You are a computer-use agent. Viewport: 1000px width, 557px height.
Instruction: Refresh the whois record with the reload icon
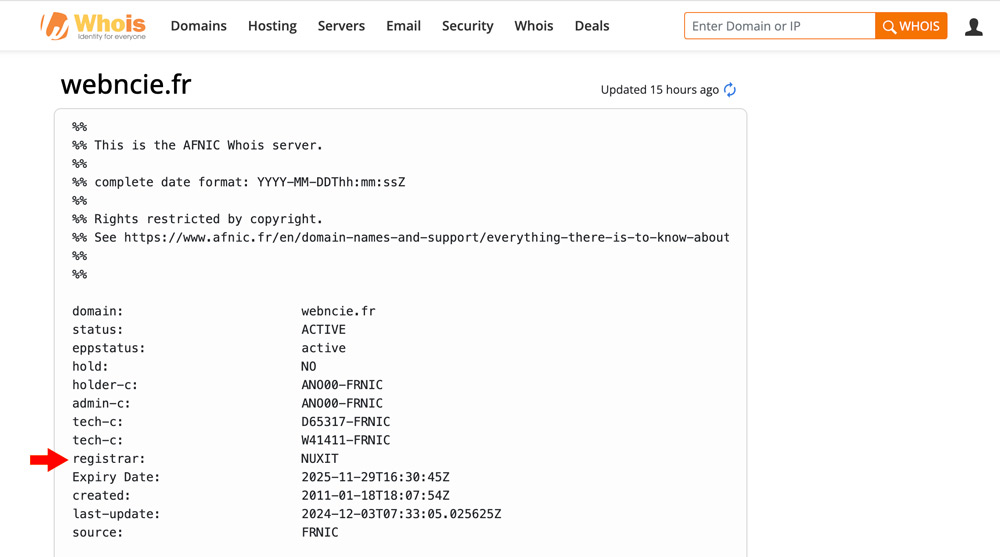[x=730, y=90]
